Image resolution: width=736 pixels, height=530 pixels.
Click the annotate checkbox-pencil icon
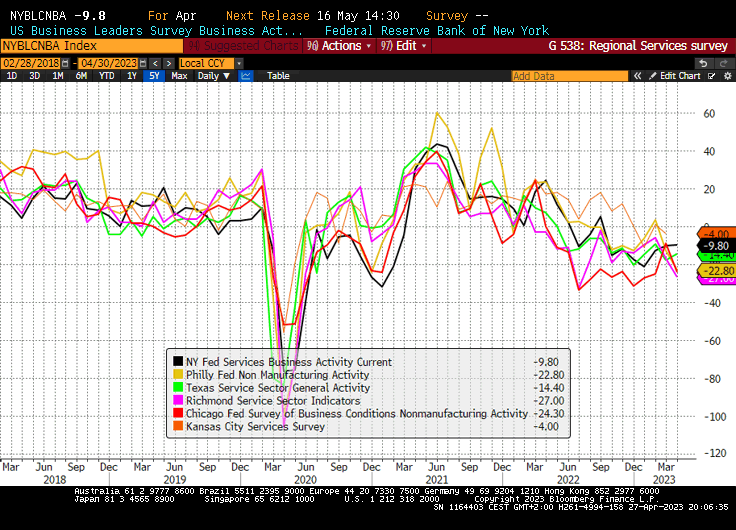click(x=712, y=76)
